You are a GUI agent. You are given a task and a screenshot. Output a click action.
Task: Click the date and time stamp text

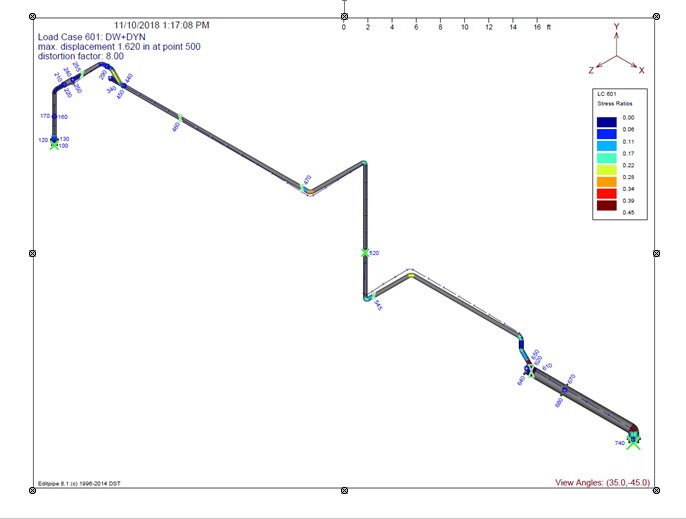(161, 24)
